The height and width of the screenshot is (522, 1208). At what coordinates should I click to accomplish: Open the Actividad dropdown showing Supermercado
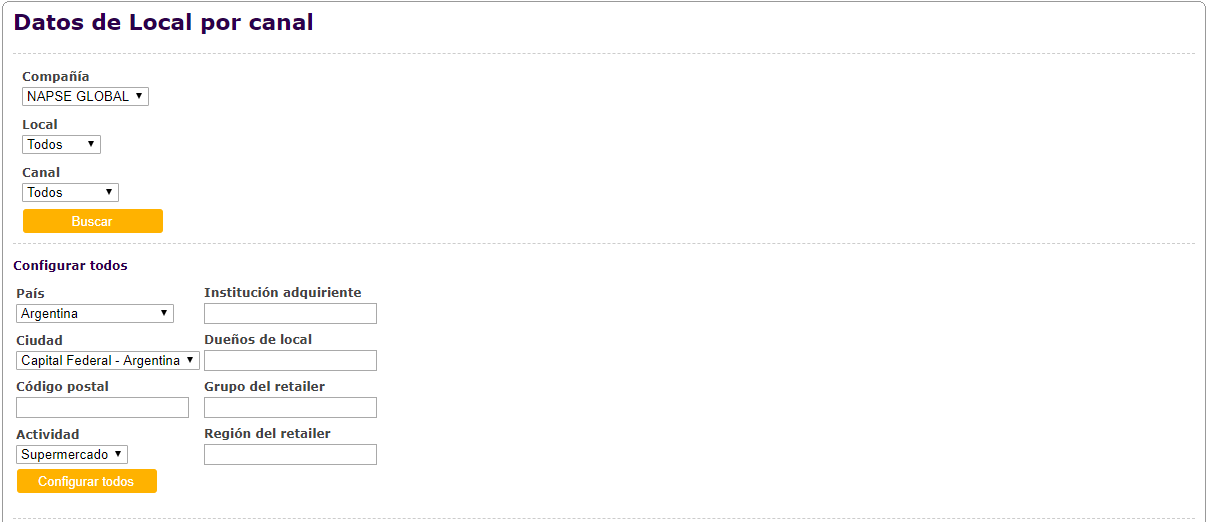click(x=72, y=455)
